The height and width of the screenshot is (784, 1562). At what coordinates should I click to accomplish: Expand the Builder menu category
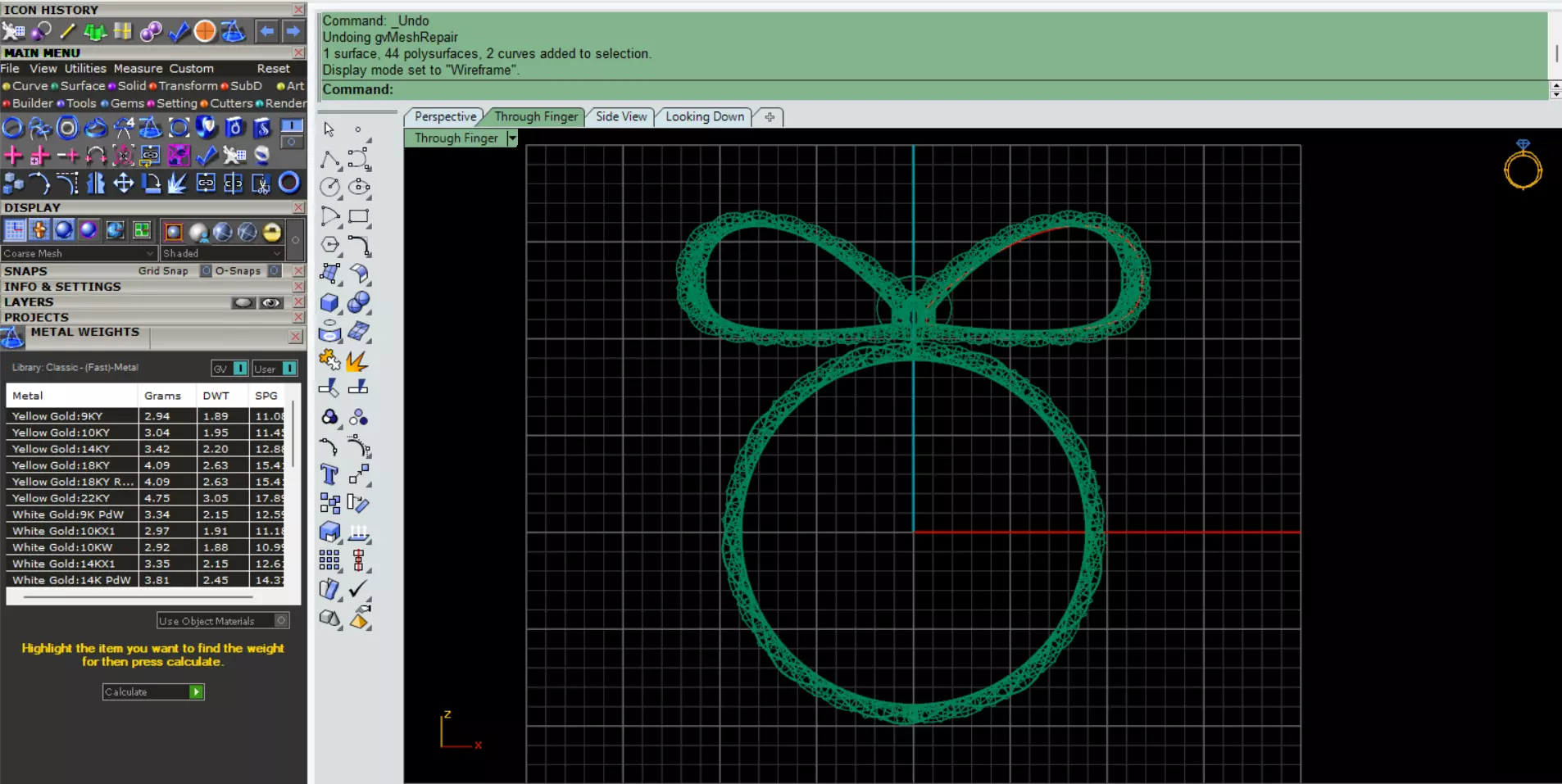(x=28, y=103)
